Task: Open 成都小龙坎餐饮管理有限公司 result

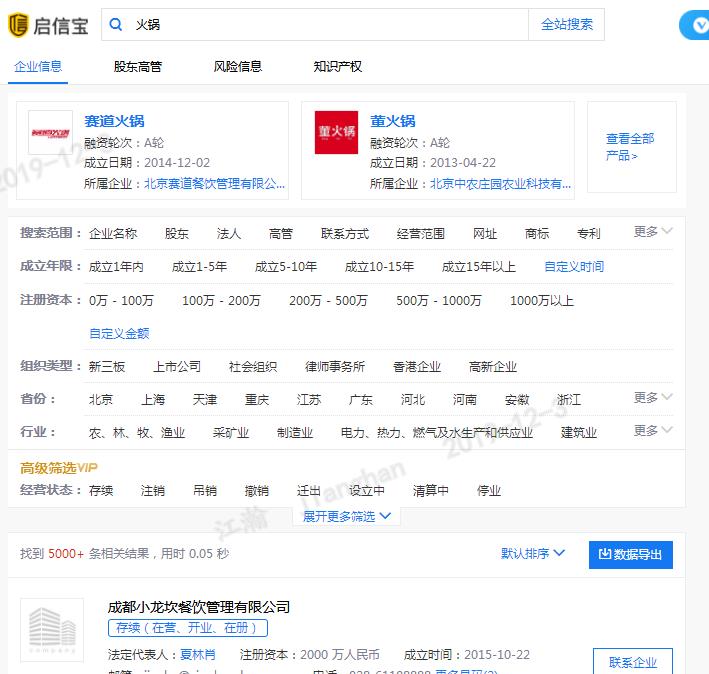Action: pyautogui.click(x=199, y=607)
